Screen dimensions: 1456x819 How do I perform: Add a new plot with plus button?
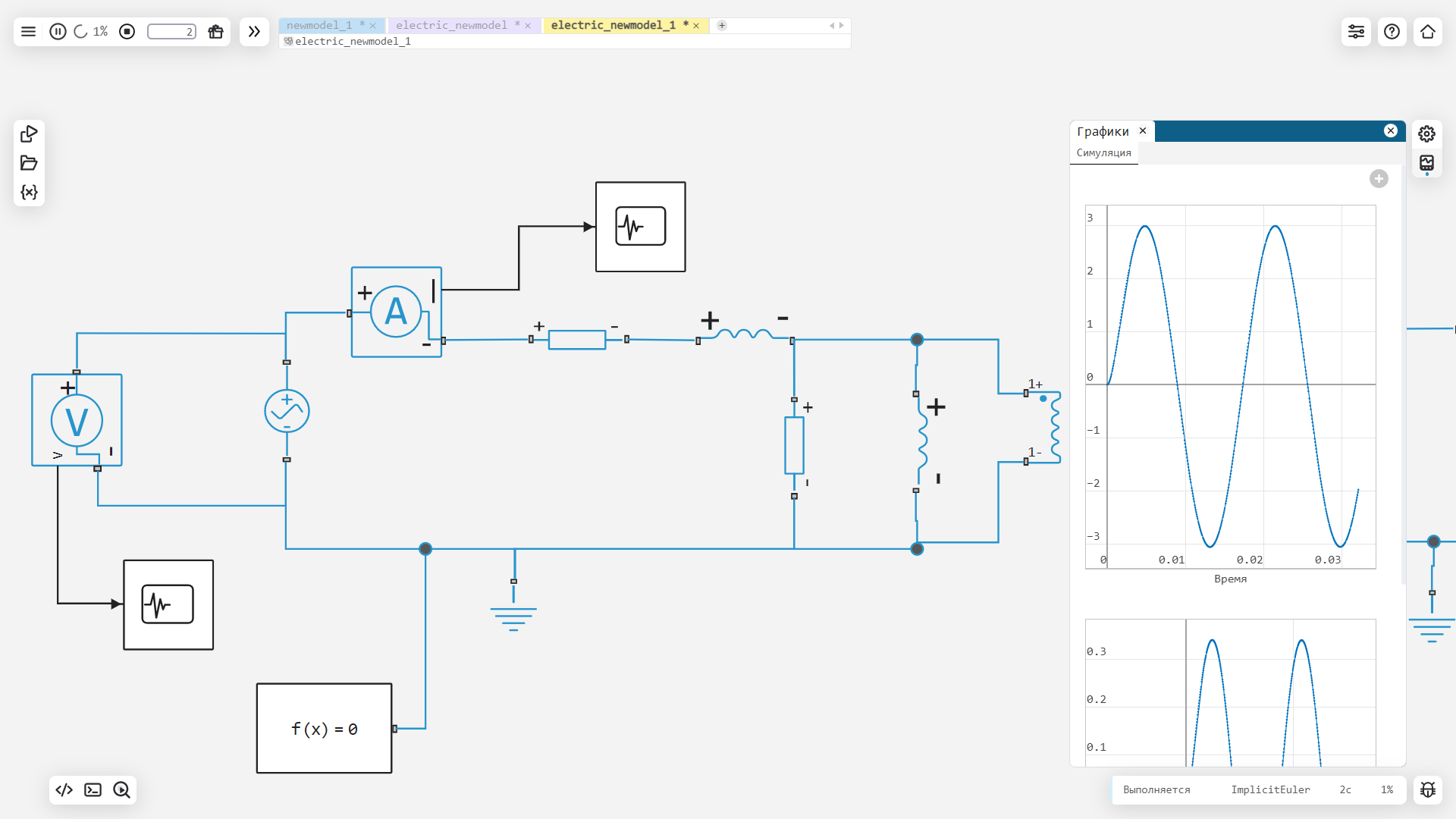tap(1379, 179)
